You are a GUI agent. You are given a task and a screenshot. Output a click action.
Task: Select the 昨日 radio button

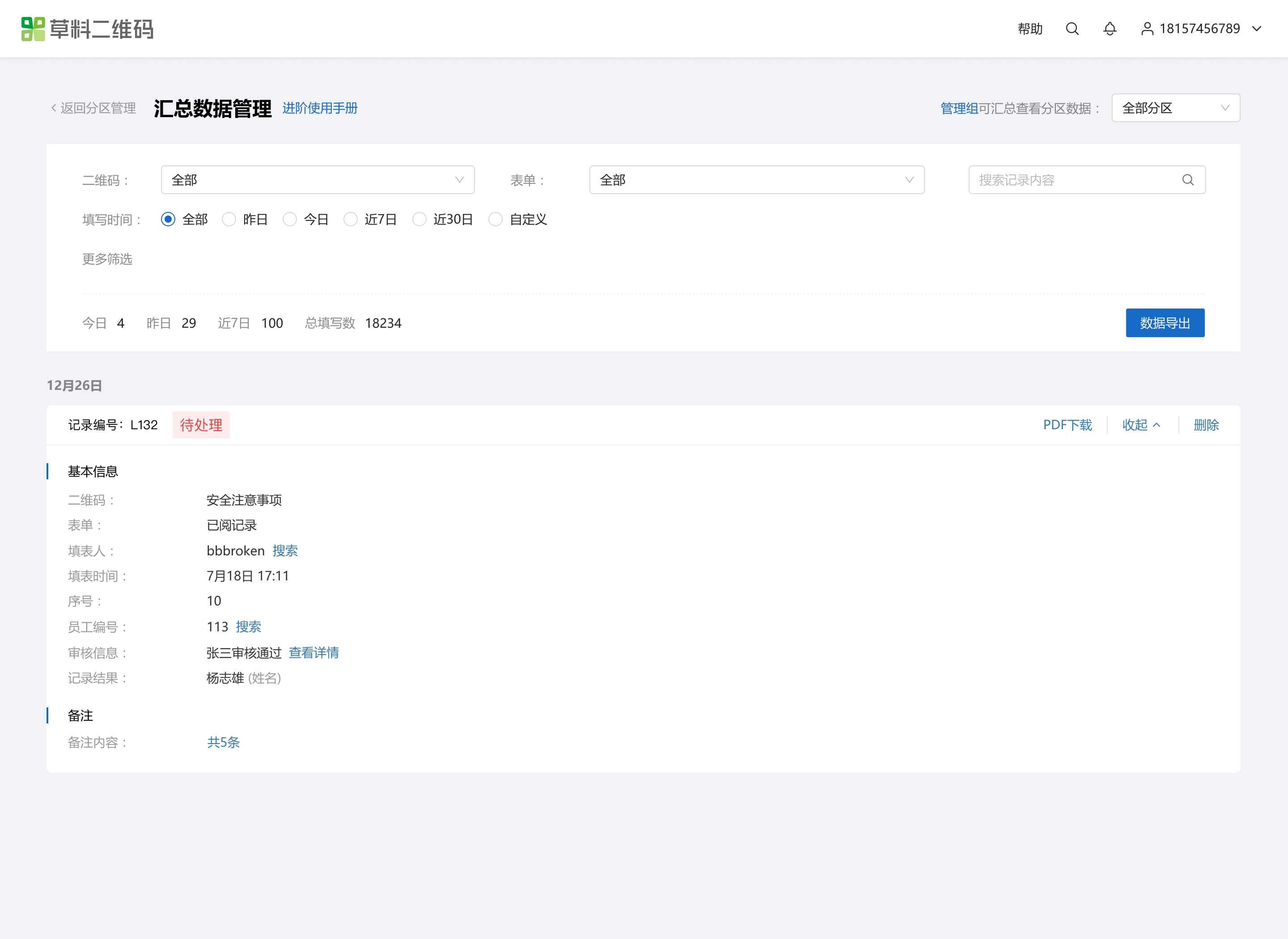point(229,220)
